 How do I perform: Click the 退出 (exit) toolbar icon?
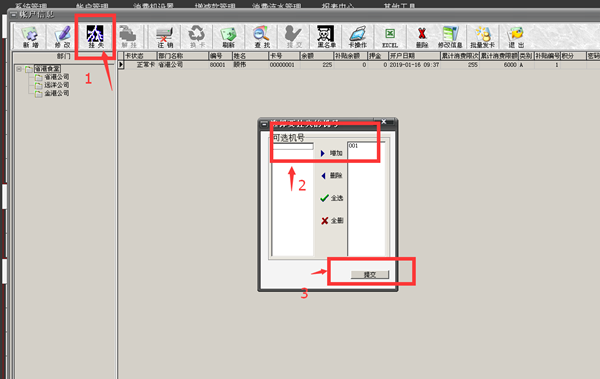pyautogui.click(x=516, y=37)
